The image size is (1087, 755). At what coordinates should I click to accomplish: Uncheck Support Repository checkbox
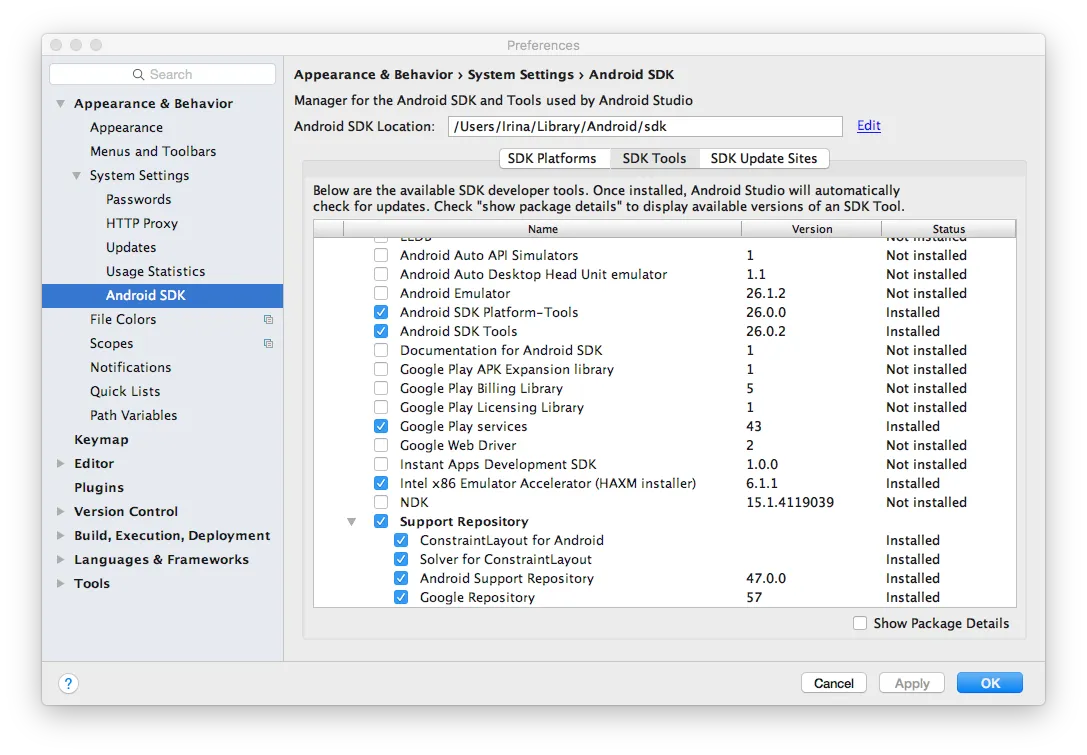381,521
